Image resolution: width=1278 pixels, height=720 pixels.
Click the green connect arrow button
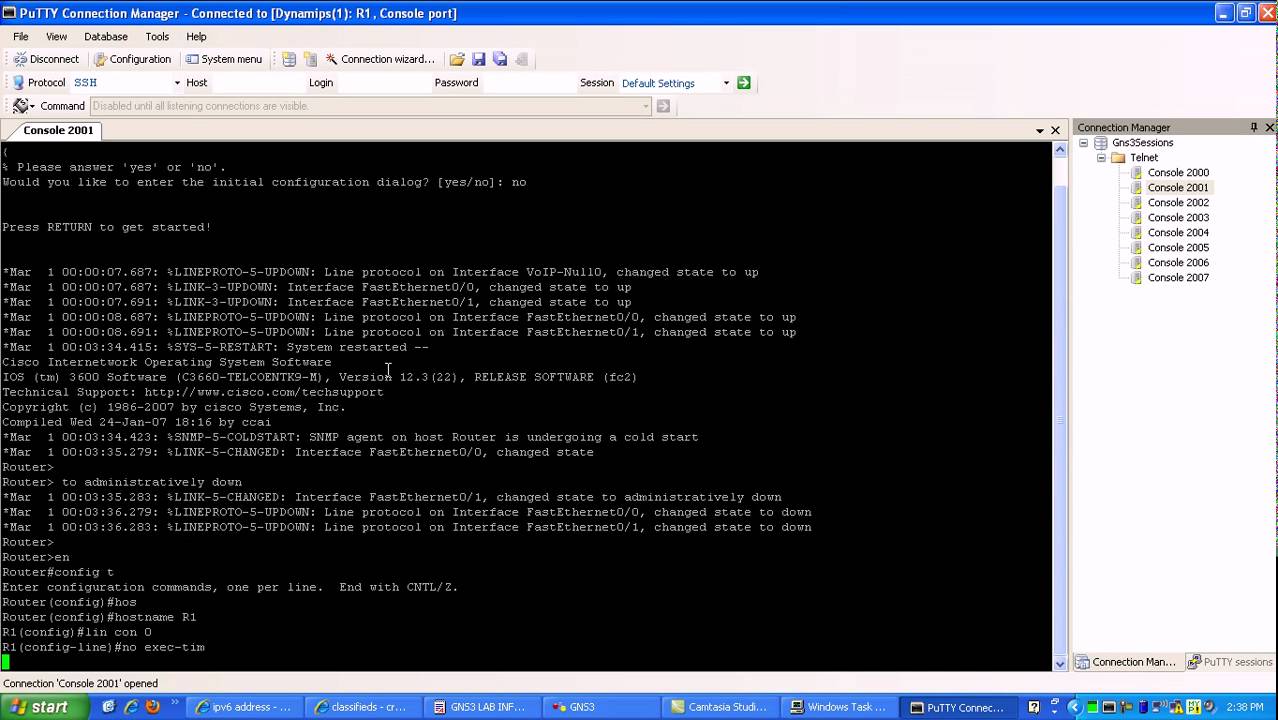click(x=744, y=83)
